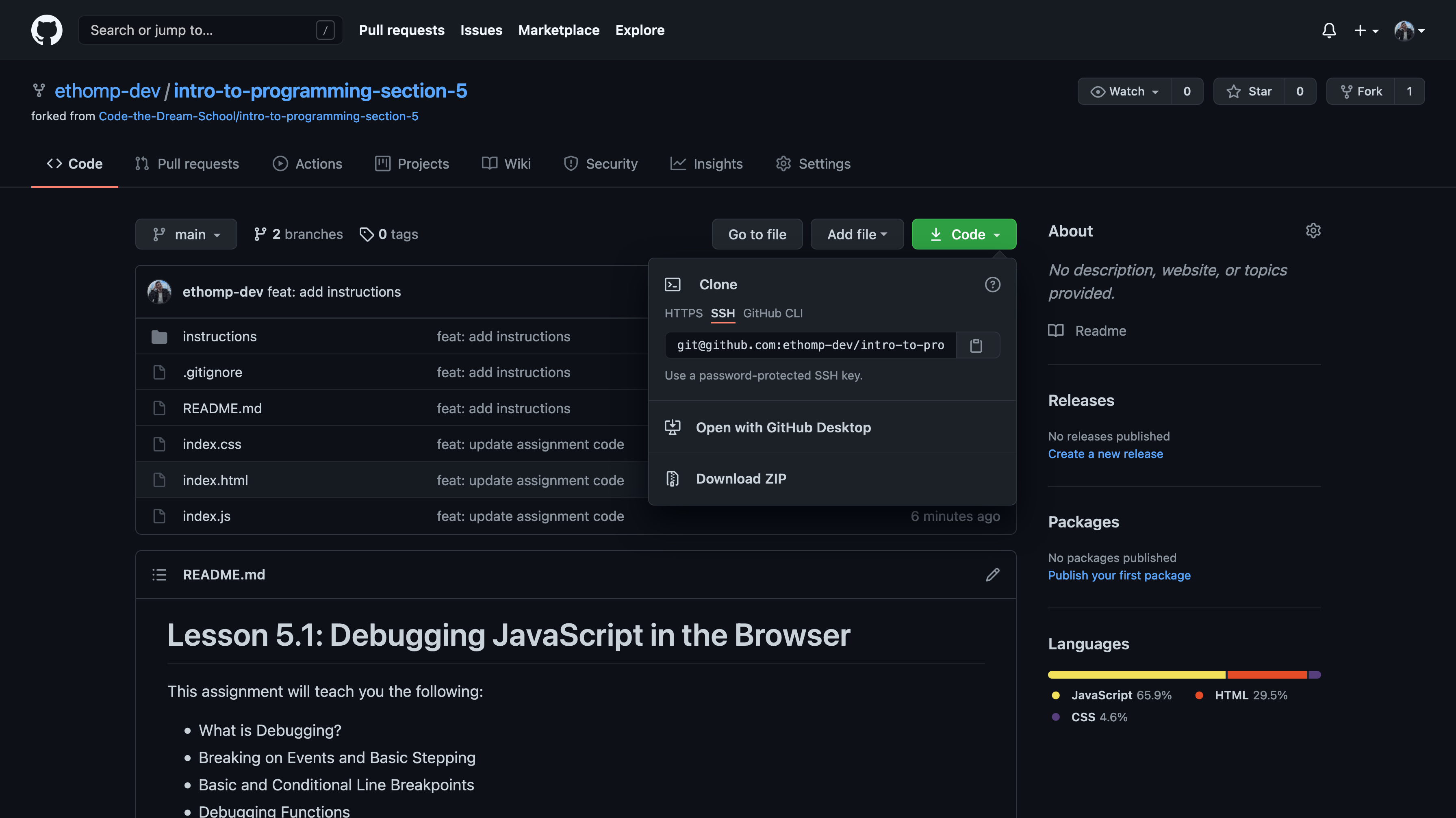Image resolution: width=1456 pixels, height=818 pixels.
Task: Click the GitHub octocat logo
Action: coord(47,30)
